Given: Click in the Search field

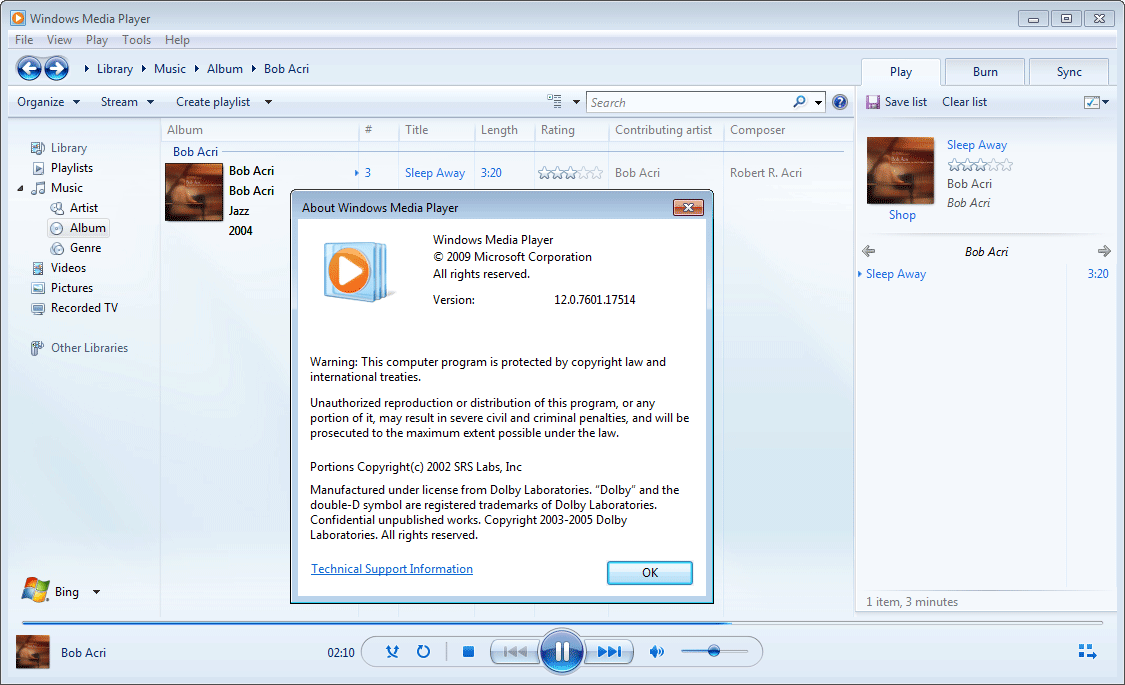Looking at the screenshot, I should 689,102.
